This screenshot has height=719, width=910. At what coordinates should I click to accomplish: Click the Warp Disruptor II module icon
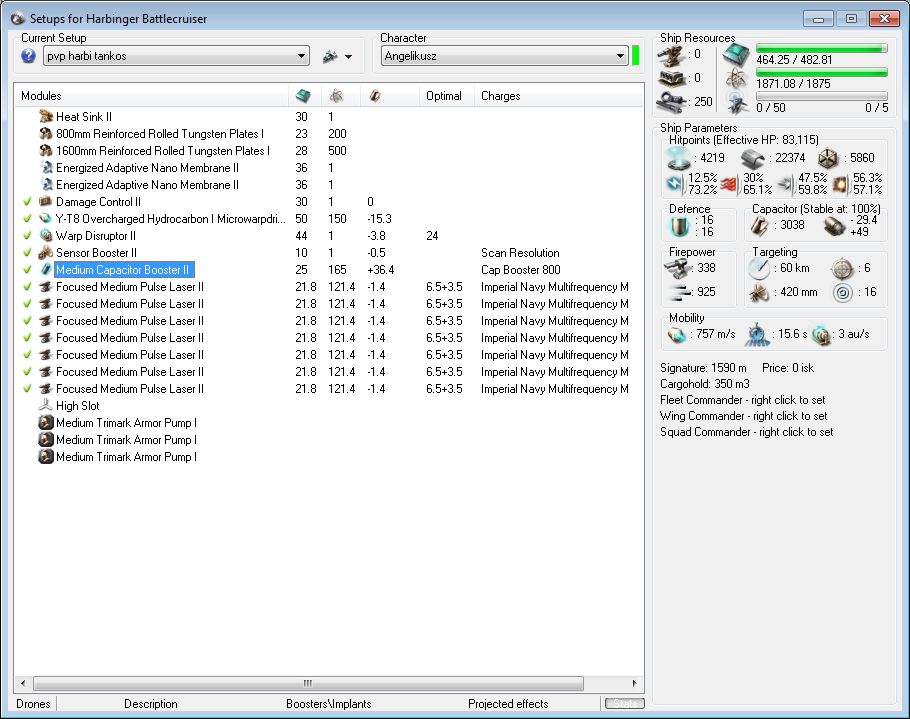46,236
